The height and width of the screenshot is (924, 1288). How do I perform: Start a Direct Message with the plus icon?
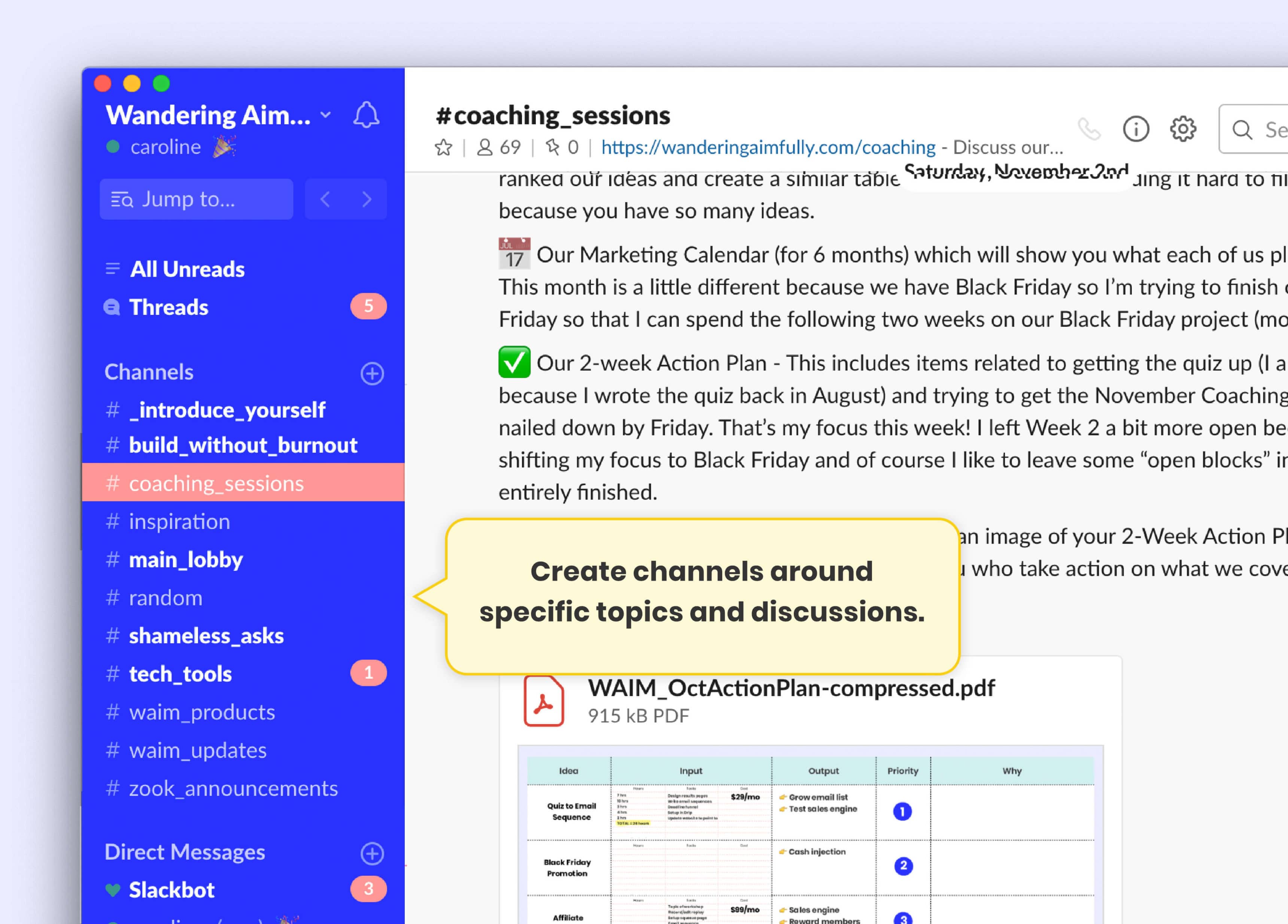click(x=372, y=854)
